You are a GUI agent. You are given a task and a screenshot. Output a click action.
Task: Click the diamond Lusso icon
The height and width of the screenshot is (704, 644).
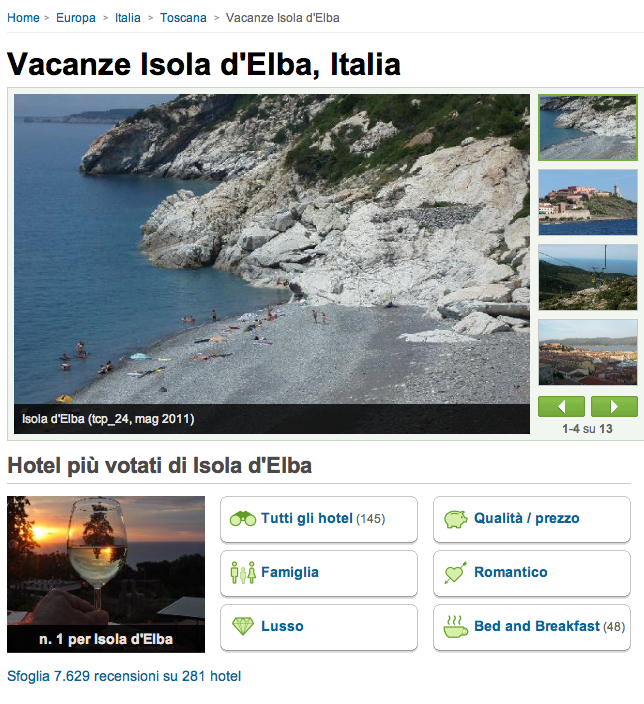coord(243,626)
